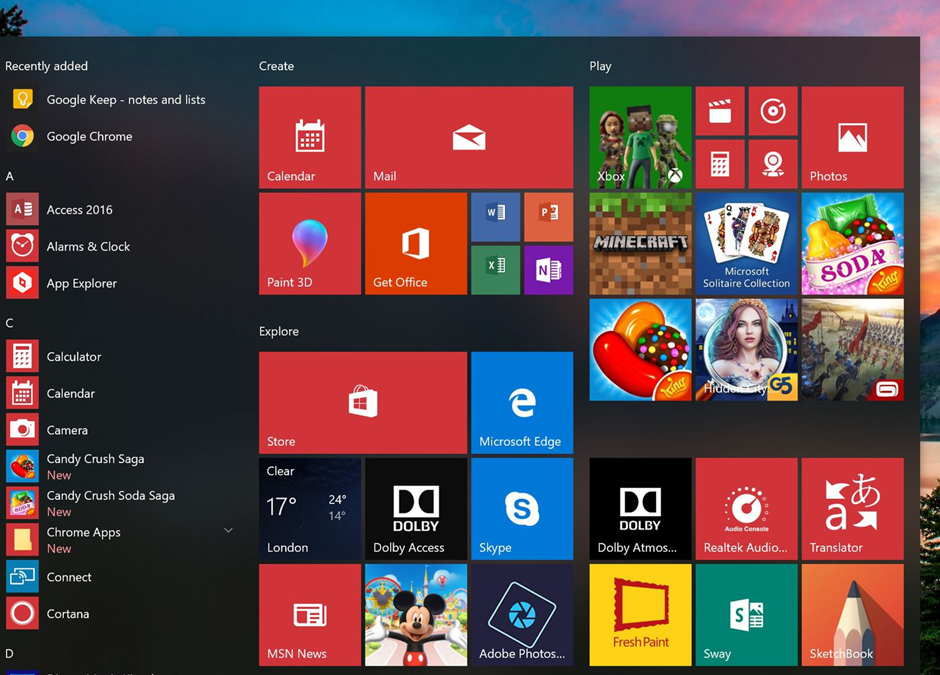940x675 pixels.
Task: Open the PowerPoint small tile
Action: (548, 217)
